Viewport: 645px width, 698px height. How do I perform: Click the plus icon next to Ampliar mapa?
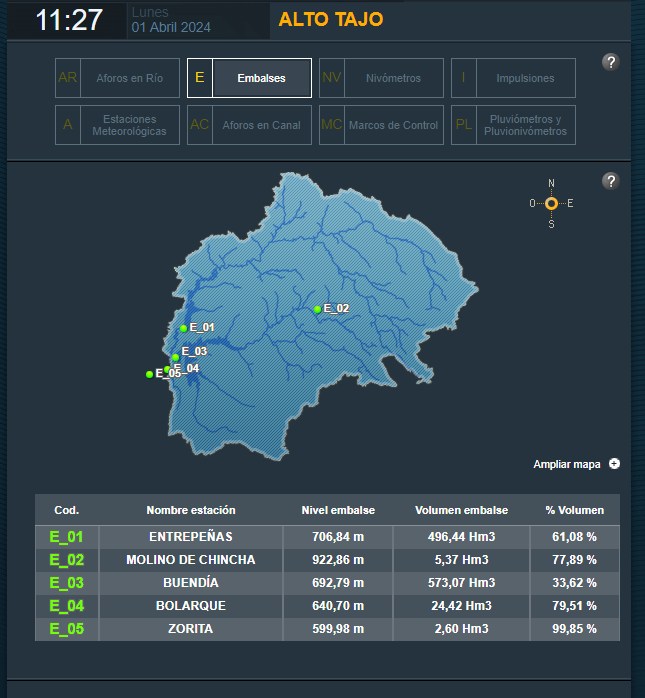[x=614, y=464]
